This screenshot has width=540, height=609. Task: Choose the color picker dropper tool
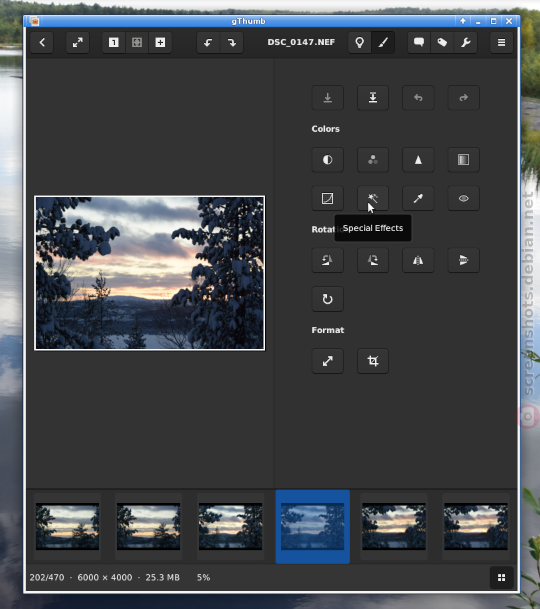click(418, 198)
